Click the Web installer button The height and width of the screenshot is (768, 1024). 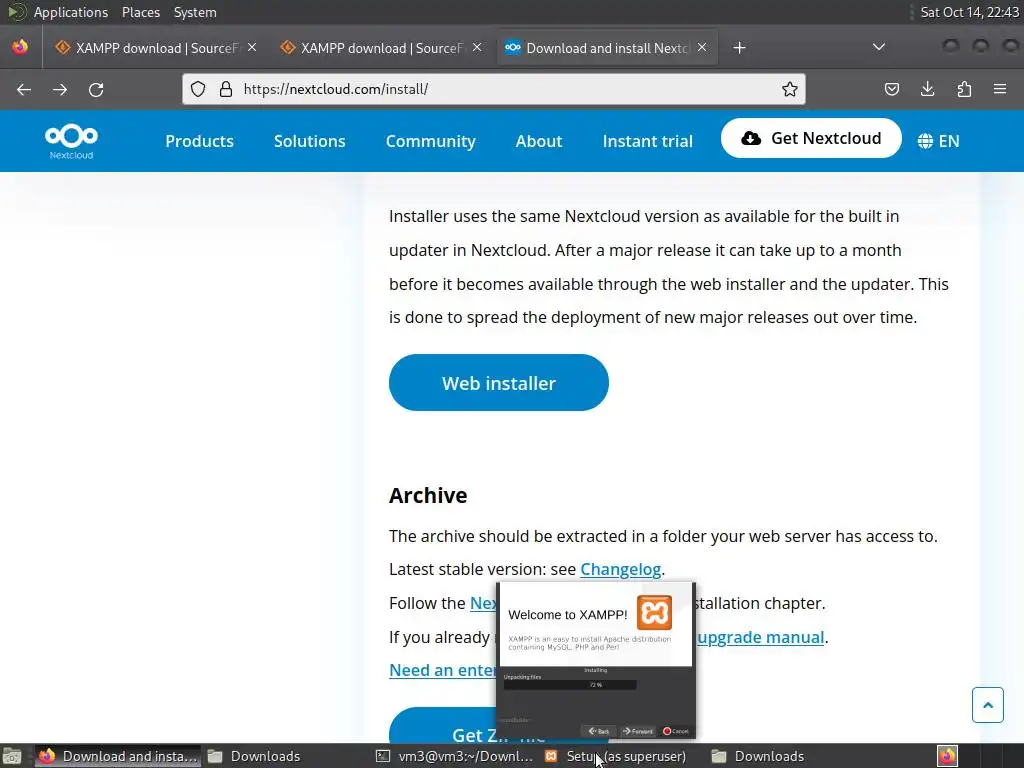pyautogui.click(x=498, y=383)
